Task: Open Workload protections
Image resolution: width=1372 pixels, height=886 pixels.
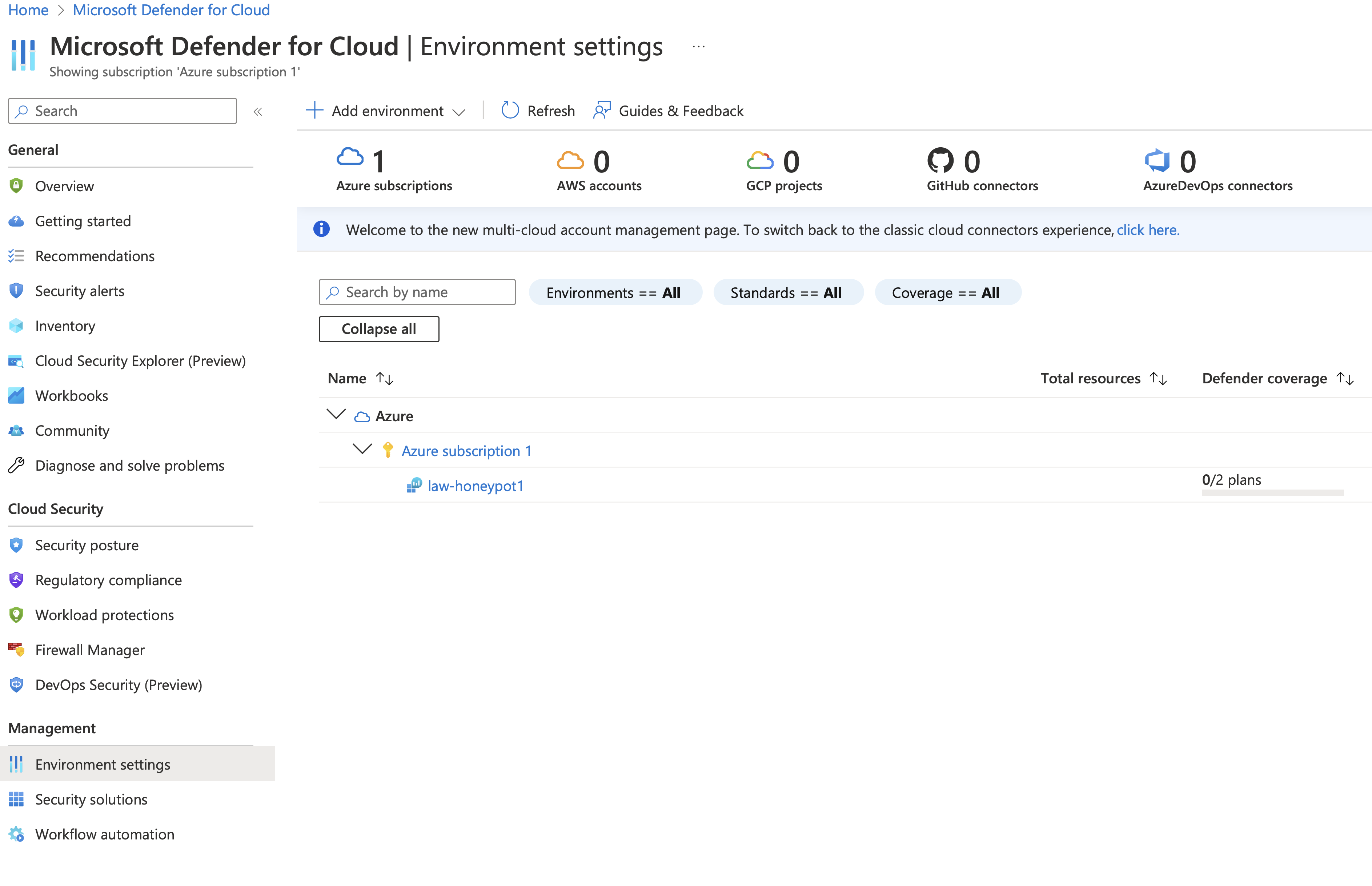Action: [x=104, y=614]
